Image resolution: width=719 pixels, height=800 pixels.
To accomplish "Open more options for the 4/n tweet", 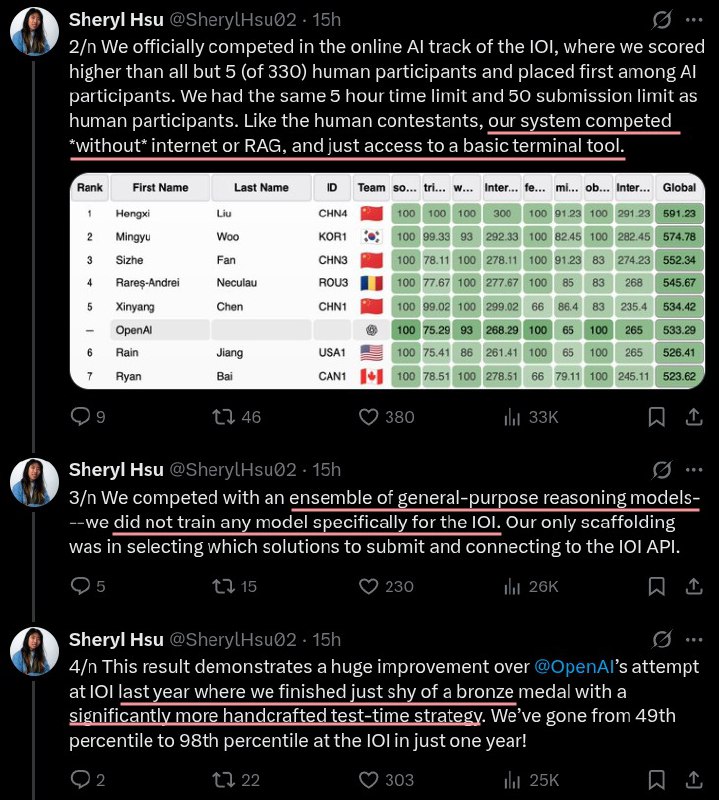I will click(692, 640).
